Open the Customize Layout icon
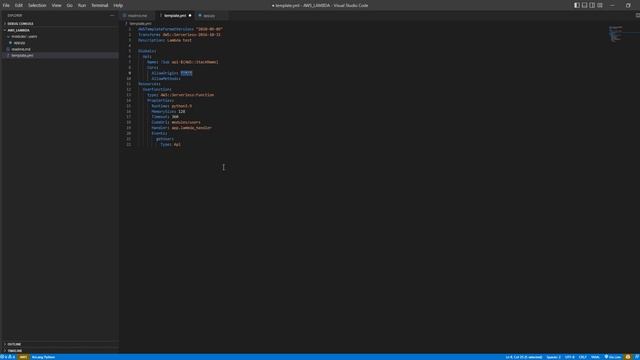 click(600, 5)
